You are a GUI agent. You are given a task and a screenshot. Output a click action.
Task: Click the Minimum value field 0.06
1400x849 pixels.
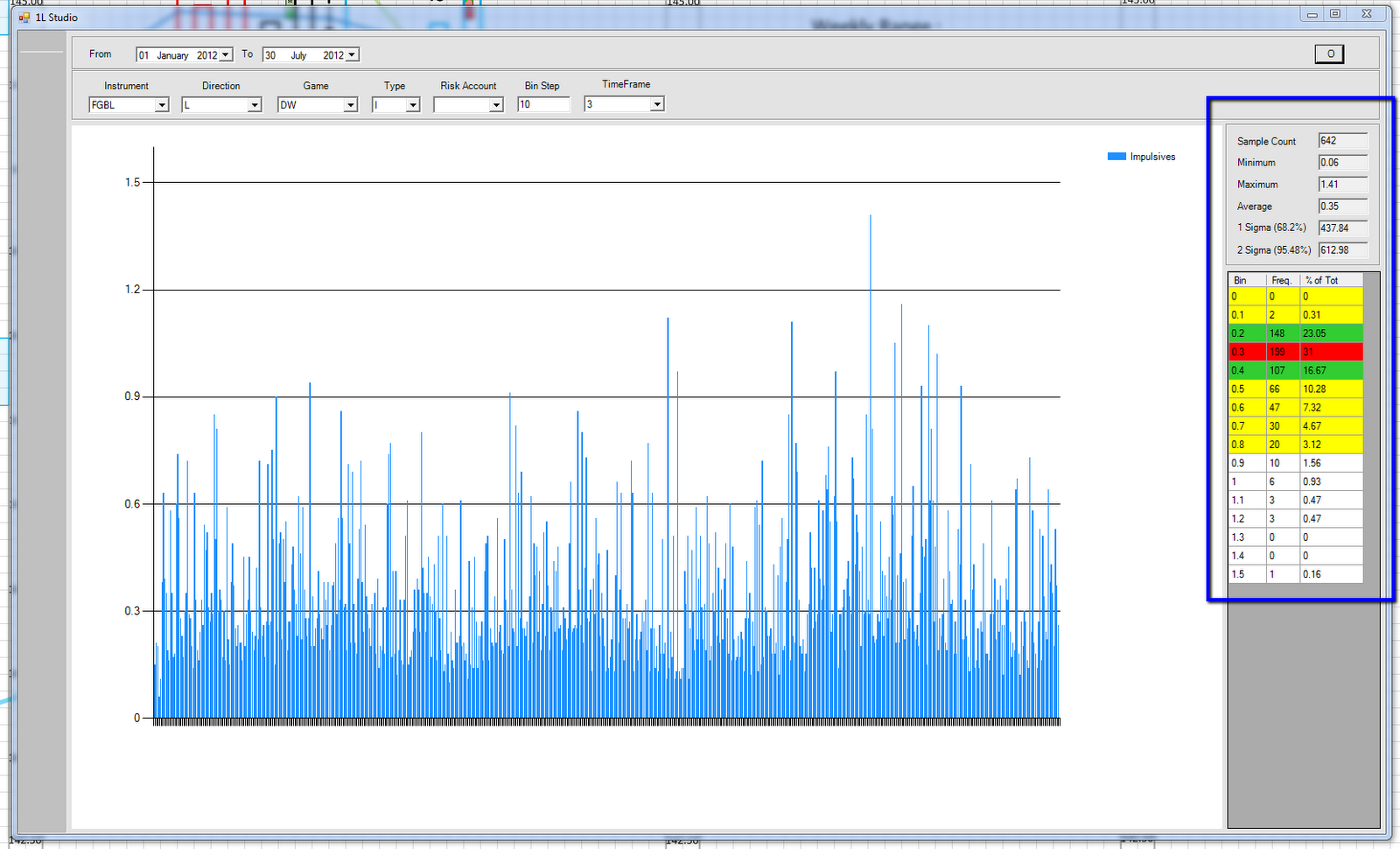point(1343,163)
